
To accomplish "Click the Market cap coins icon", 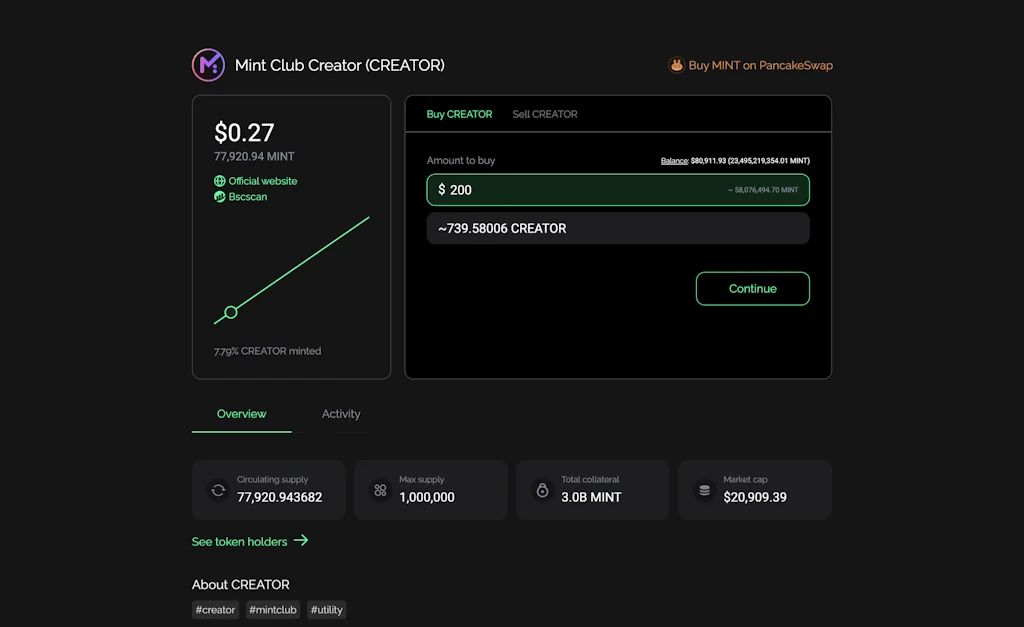I will [704, 490].
